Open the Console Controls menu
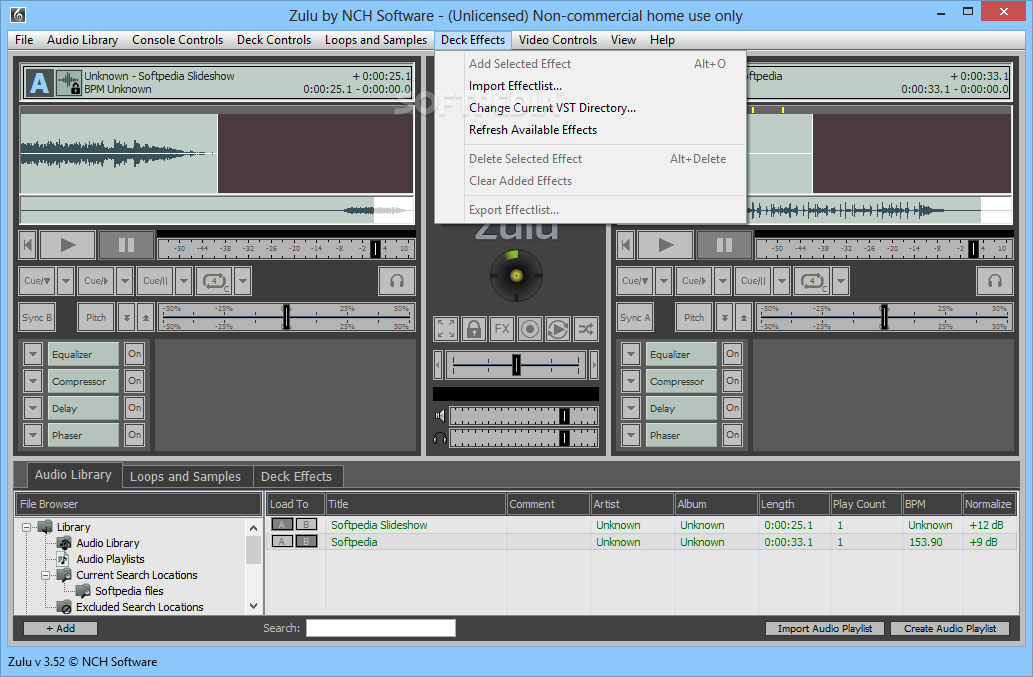 coord(177,40)
